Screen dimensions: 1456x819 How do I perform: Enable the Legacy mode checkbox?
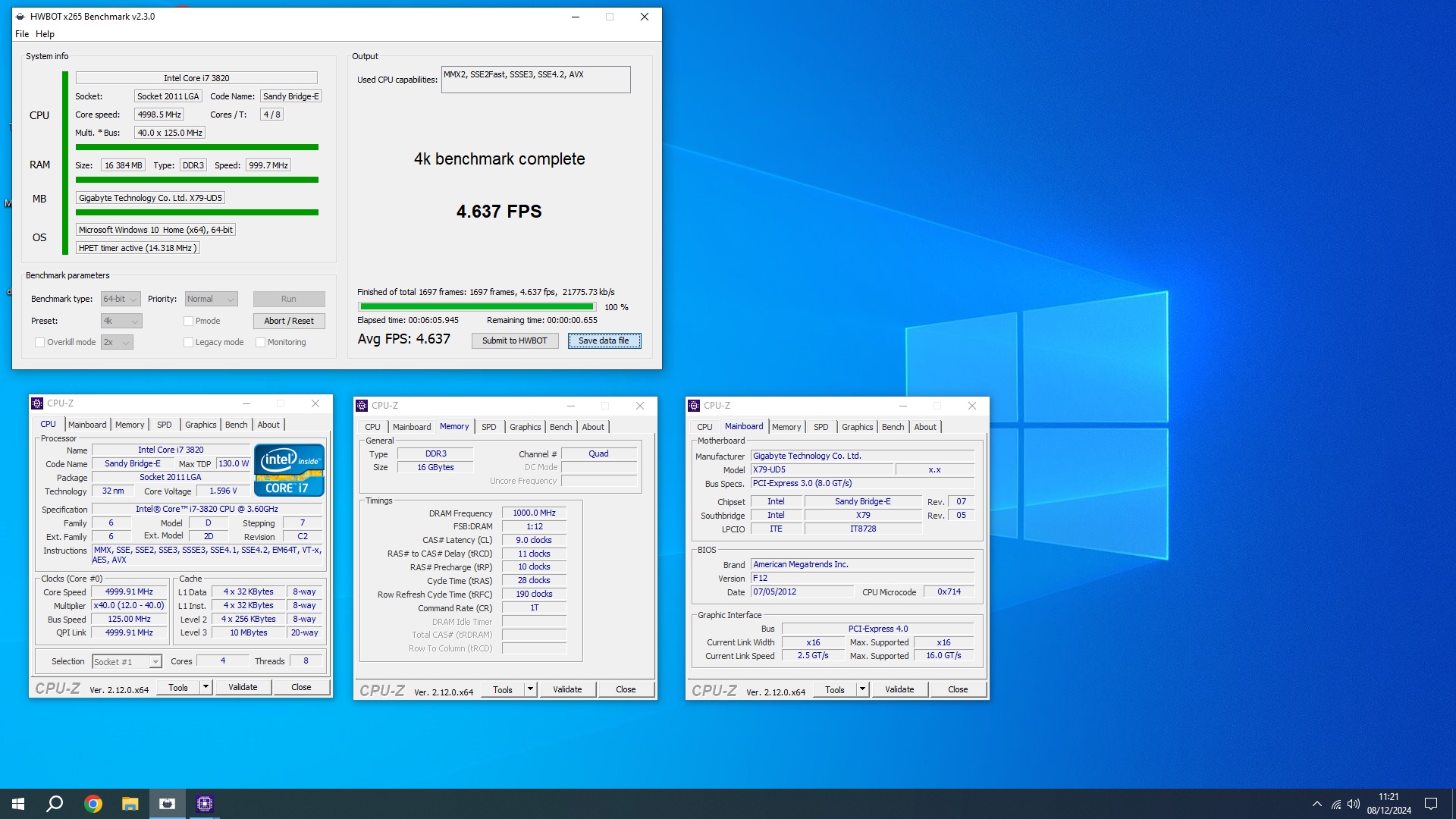coord(188,342)
